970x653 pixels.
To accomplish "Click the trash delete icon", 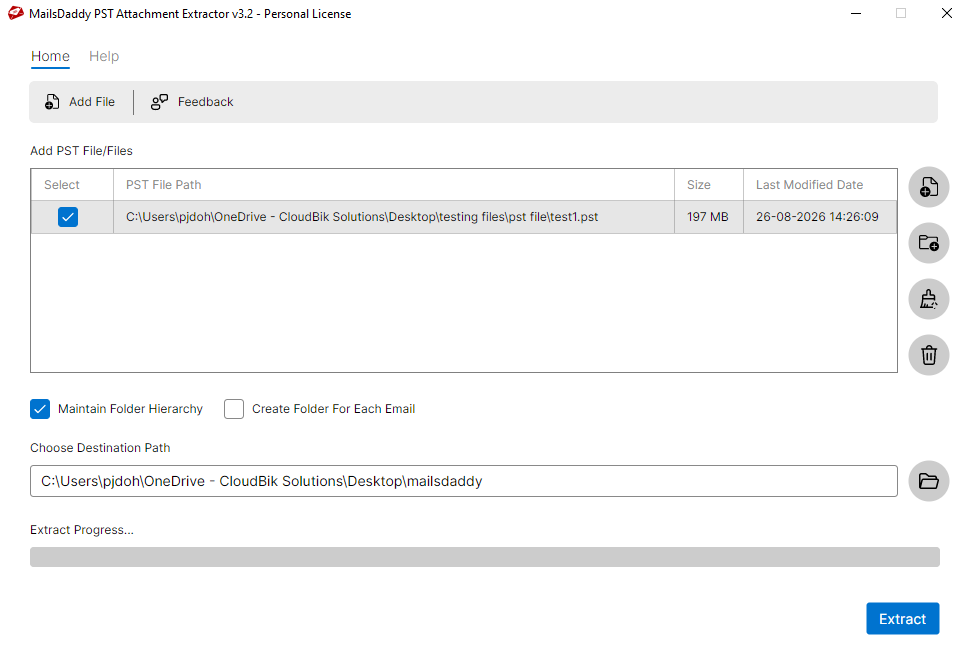I will (x=929, y=355).
